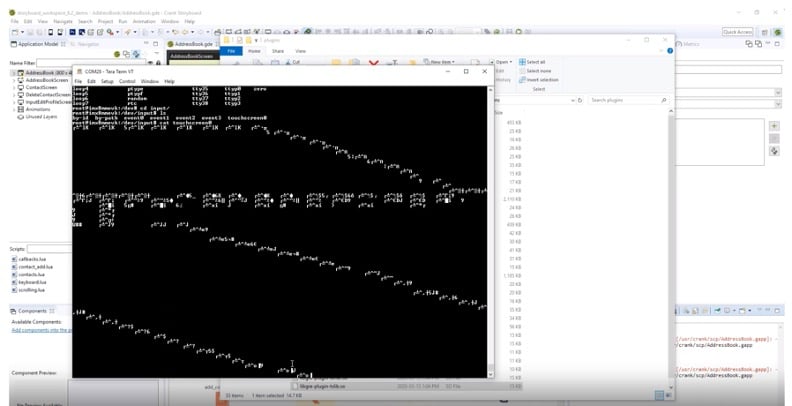The width and height of the screenshot is (792, 406).
Task: Click the plus button in properties panel
Action: pyautogui.click(x=774, y=126)
